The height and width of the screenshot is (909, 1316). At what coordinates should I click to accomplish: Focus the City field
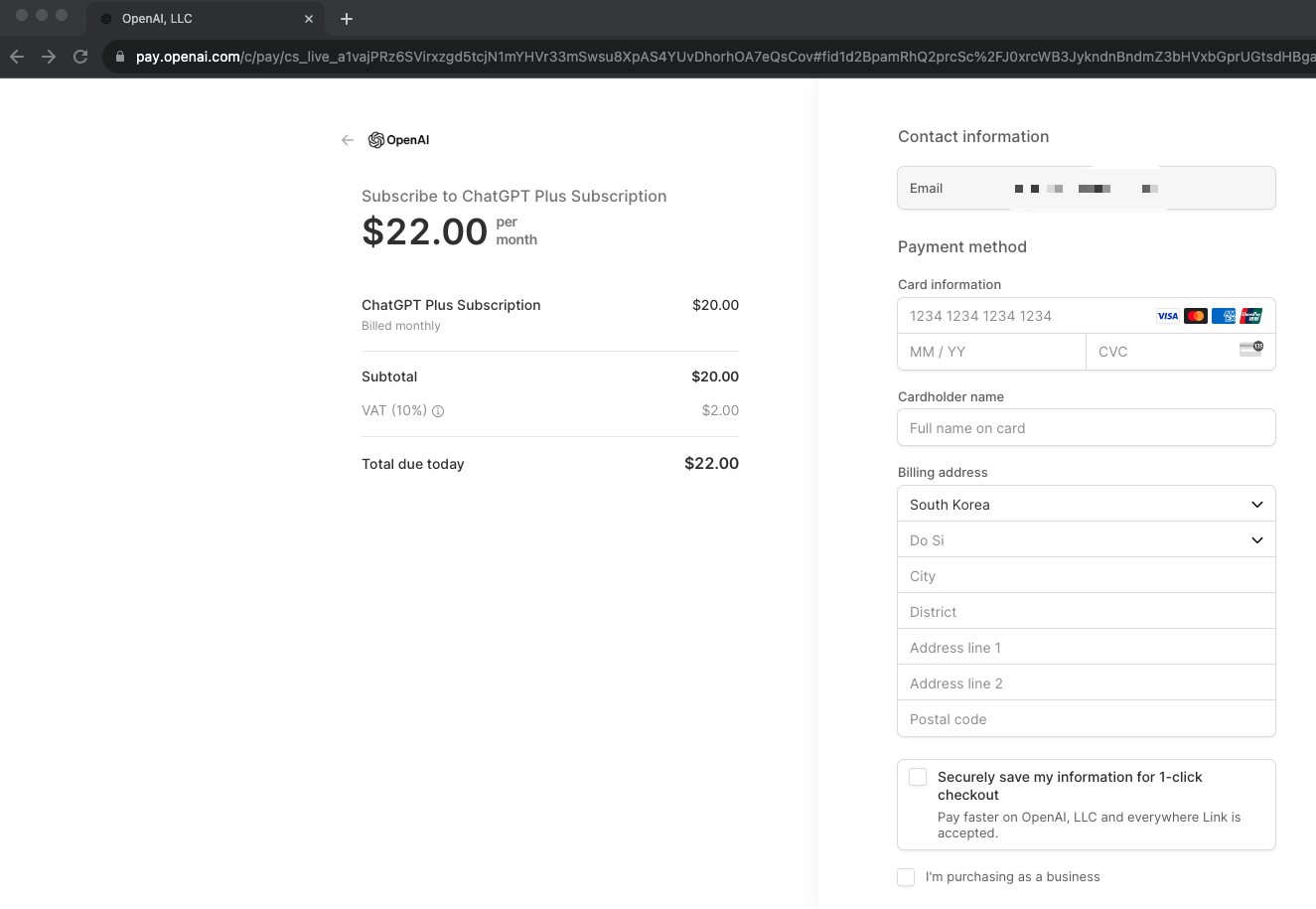1087,576
